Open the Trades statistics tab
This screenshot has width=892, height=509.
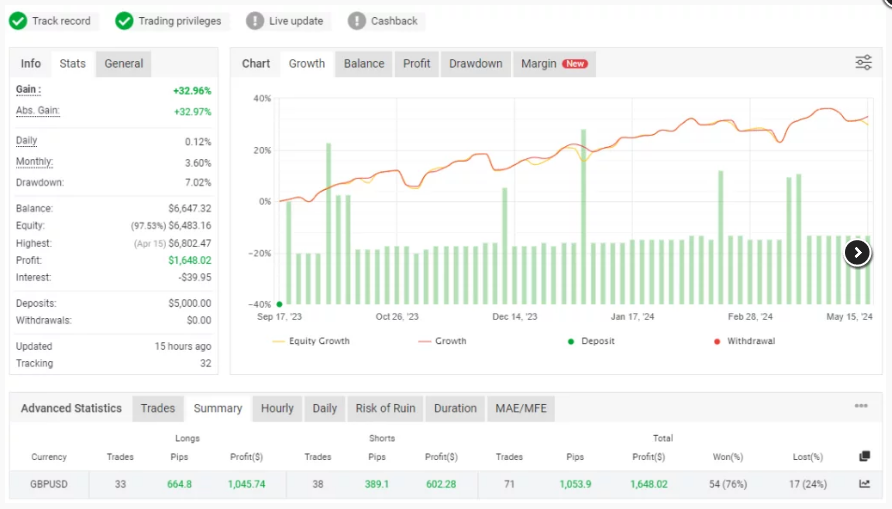click(x=158, y=408)
